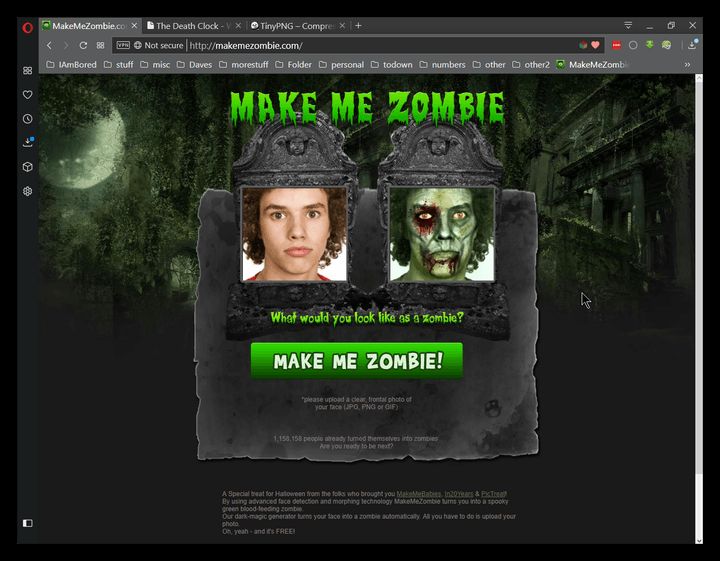Open the personal bookmarks folder
The width and height of the screenshot is (720, 561).
tap(341, 65)
